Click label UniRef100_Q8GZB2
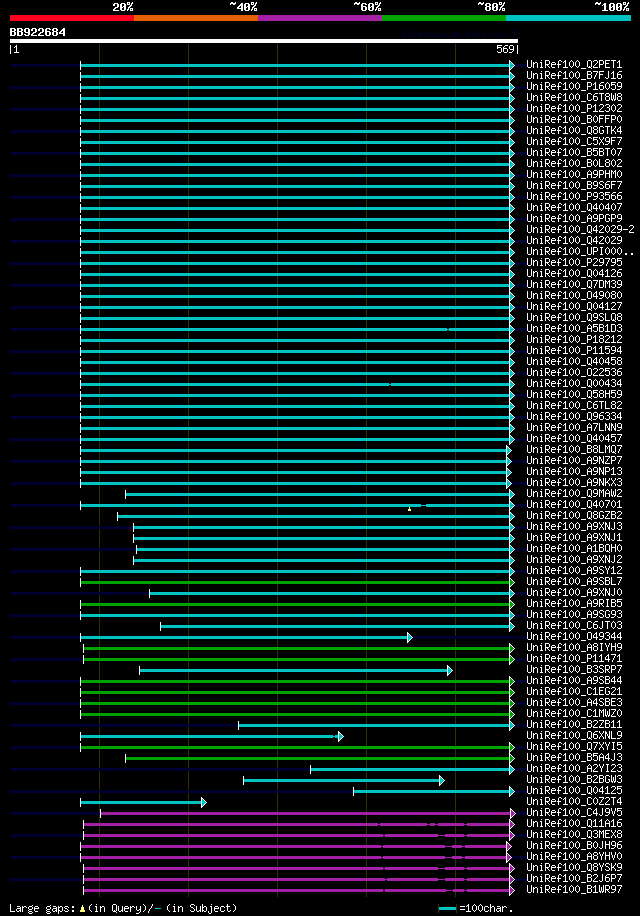Image resolution: width=640 pixels, height=916 pixels. (x=574, y=516)
